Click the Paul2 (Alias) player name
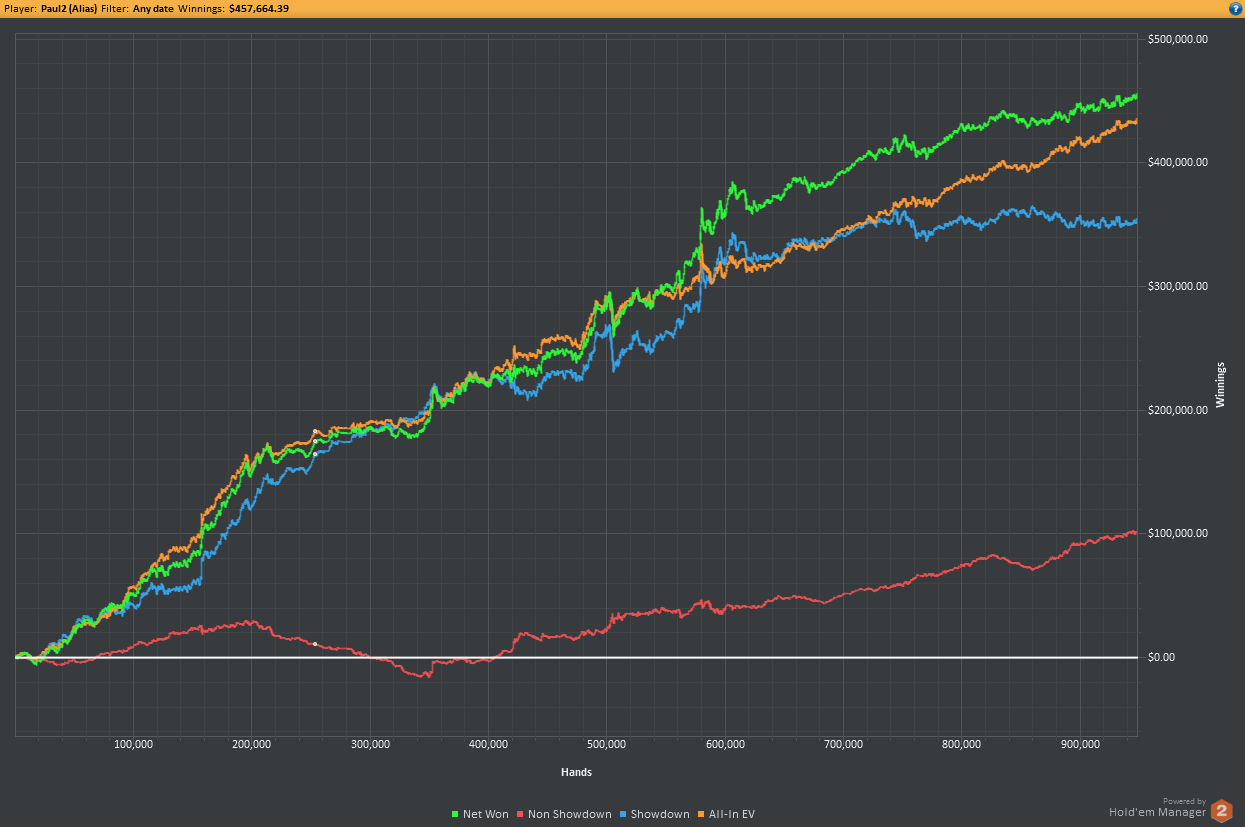Screen dimensions: 1245x827 click(69, 8)
